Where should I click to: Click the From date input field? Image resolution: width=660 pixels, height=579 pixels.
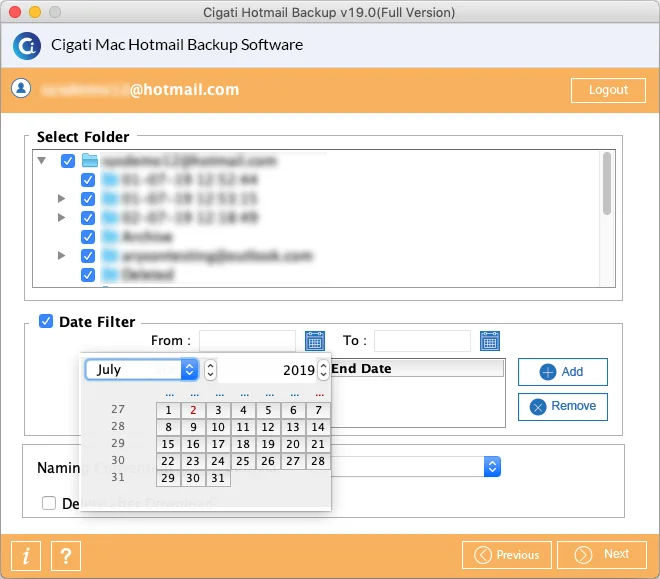(x=248, y=341)
